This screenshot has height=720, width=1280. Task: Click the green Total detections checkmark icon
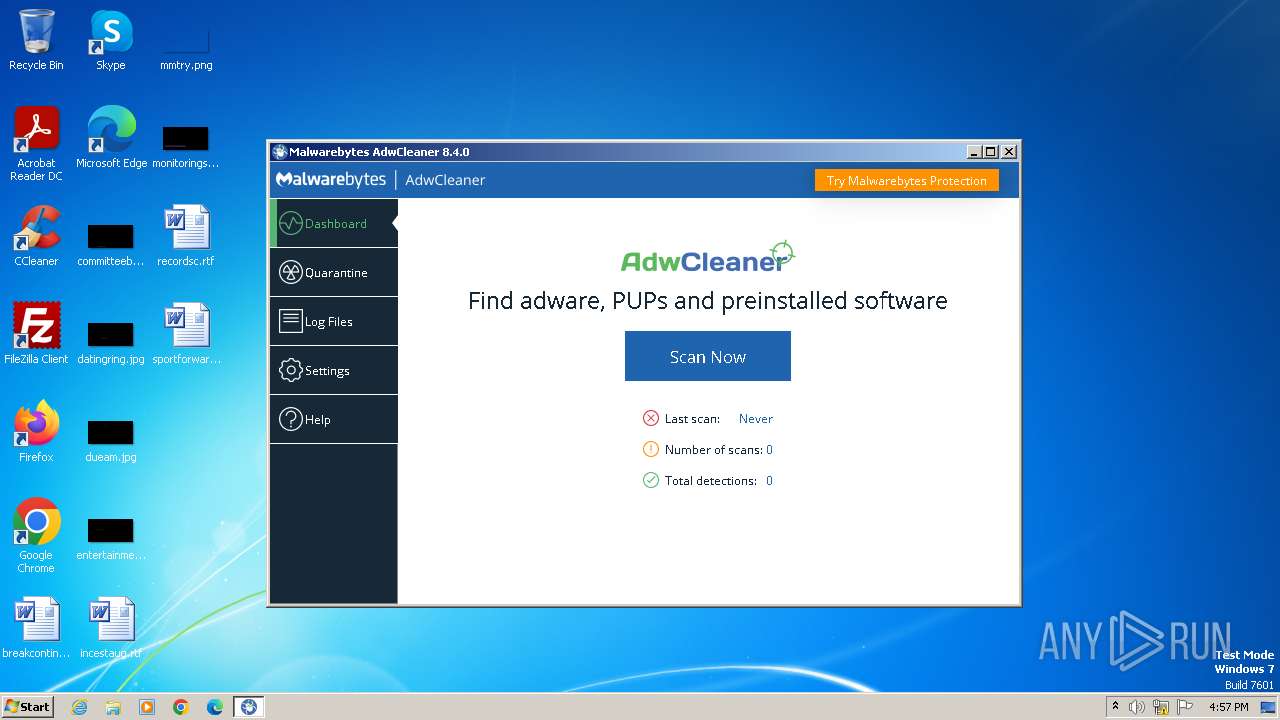coord(651,480)
